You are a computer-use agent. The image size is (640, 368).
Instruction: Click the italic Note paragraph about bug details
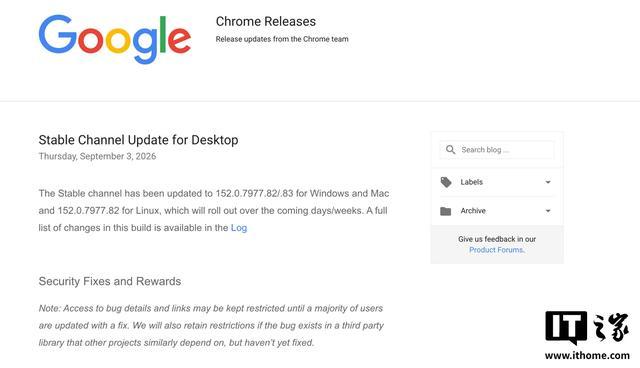point(211,326)
